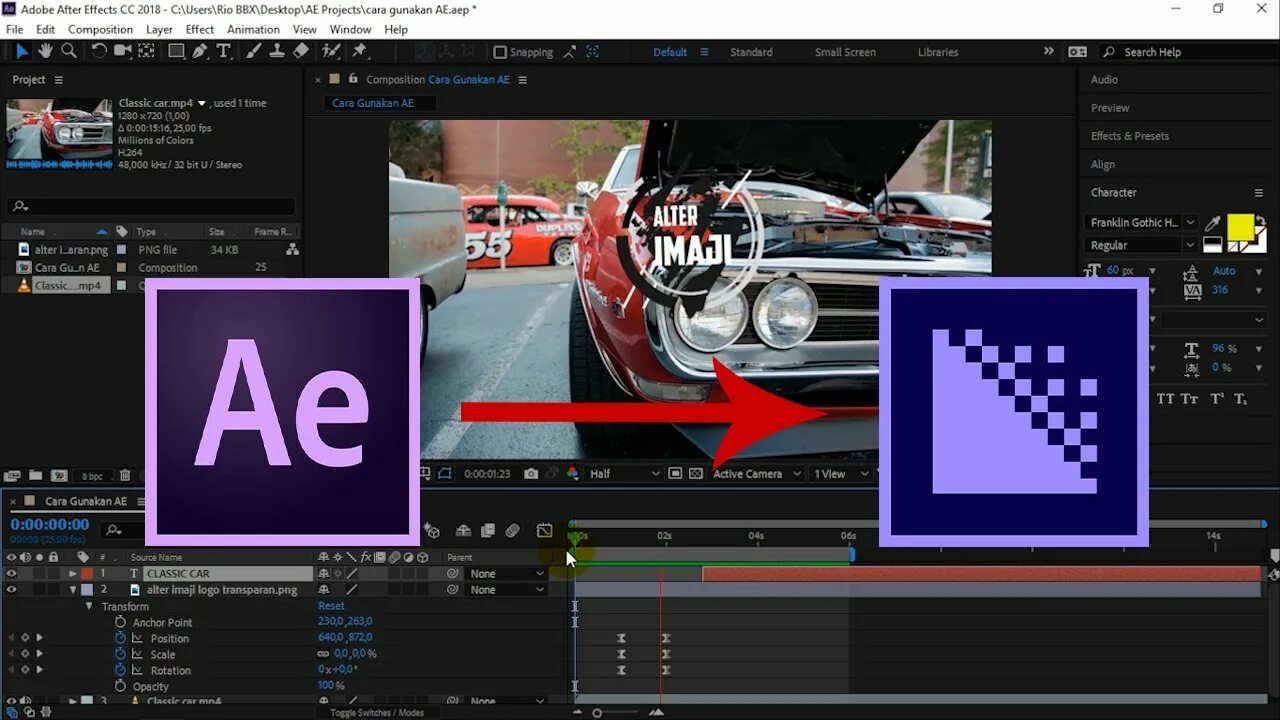
Task: Click the 8 bpc color depth button
Action: click(x=92, y=476)
